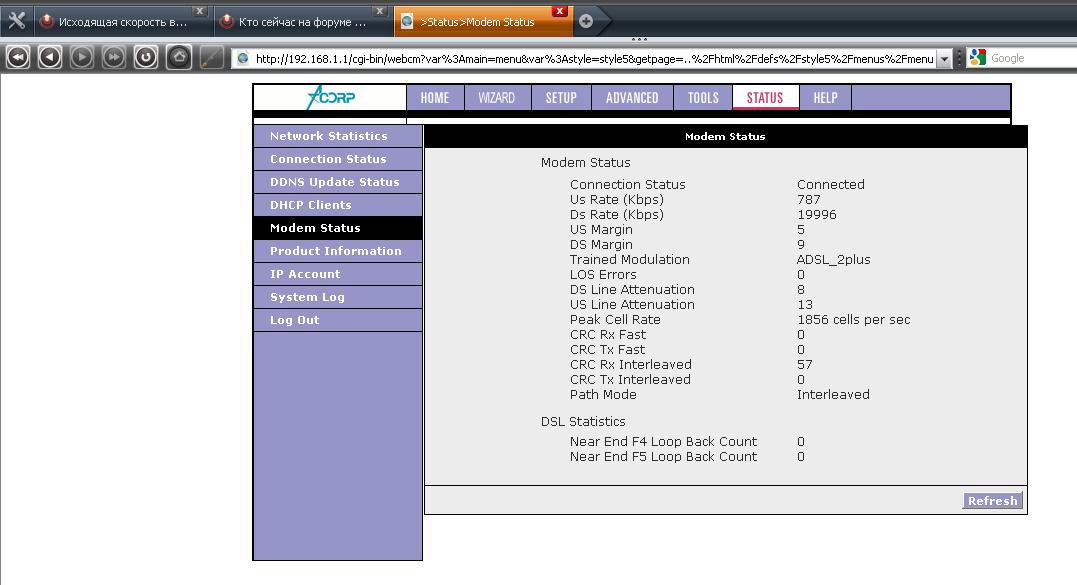This screenshot has width=1077, height=585.
Task: Close the 'Кто сейчас на форуме' tab
Action: click(379, 11)
